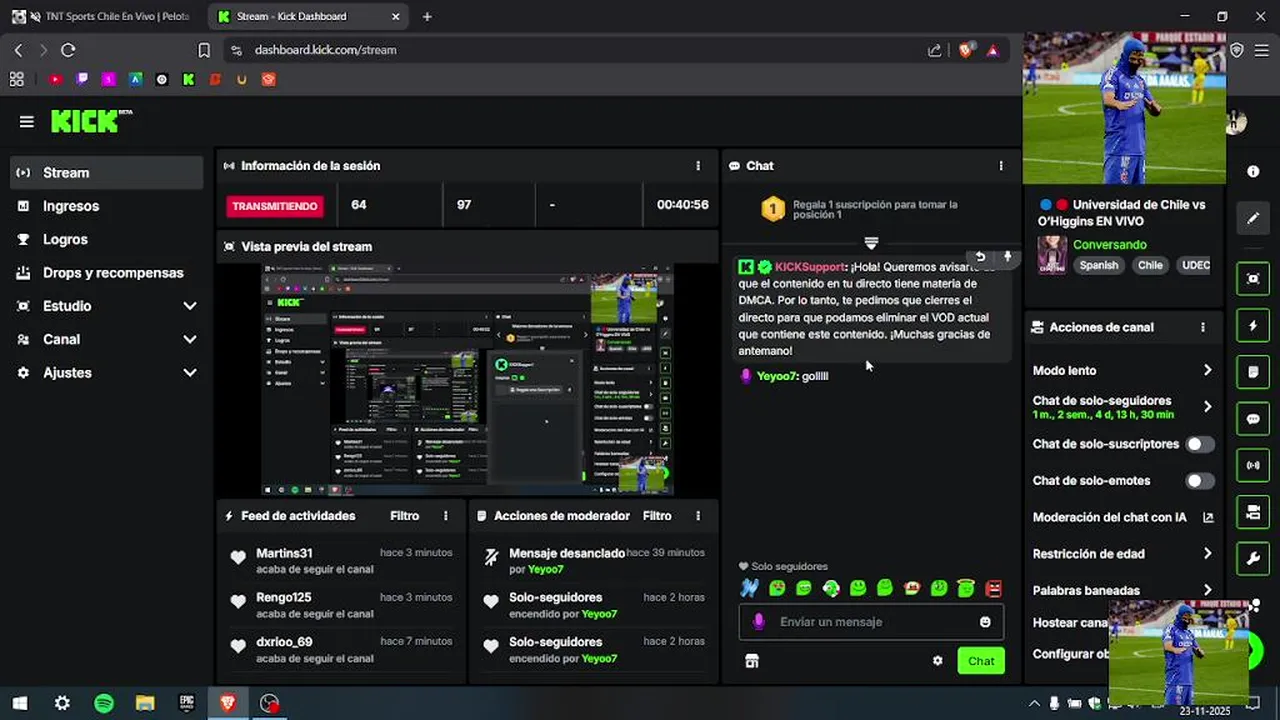Open the Twitch bookmark in bookmarks bar
Image resolution: width=1280 pixels, height=720 pixels.
82,79
